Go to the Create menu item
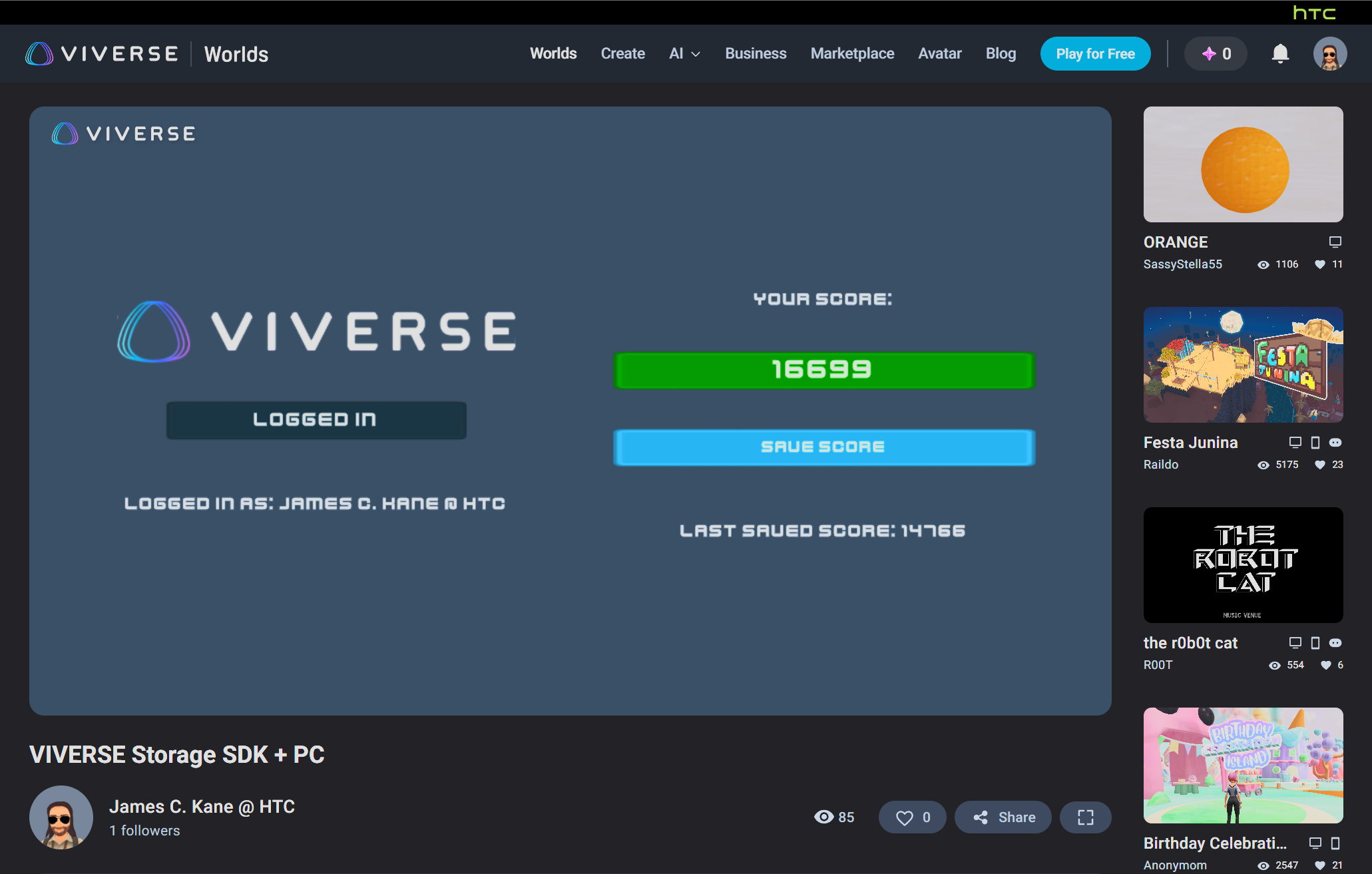 coord(622,54)
